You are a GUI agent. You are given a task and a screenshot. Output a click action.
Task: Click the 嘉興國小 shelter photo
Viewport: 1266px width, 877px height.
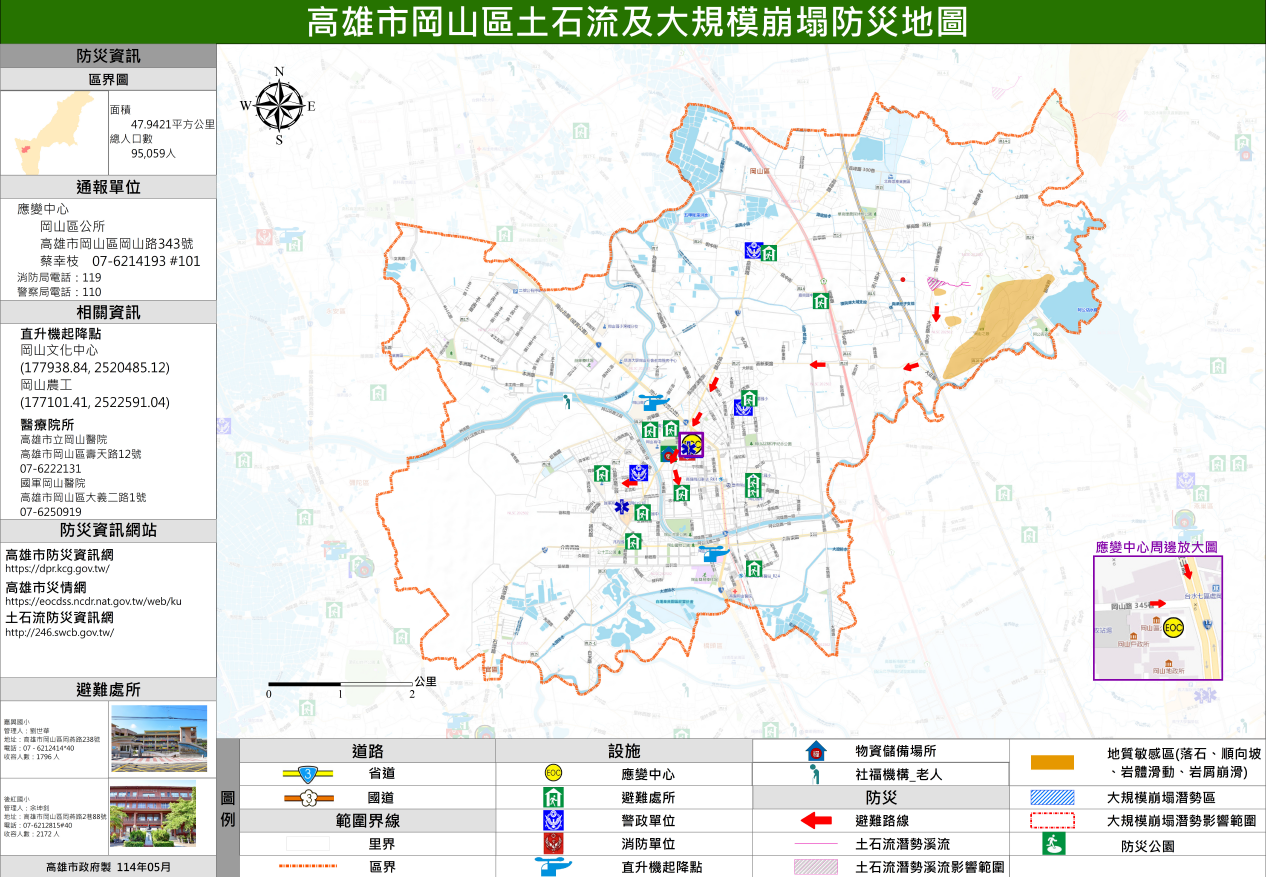pyautogui.click(x=159, y=739)
